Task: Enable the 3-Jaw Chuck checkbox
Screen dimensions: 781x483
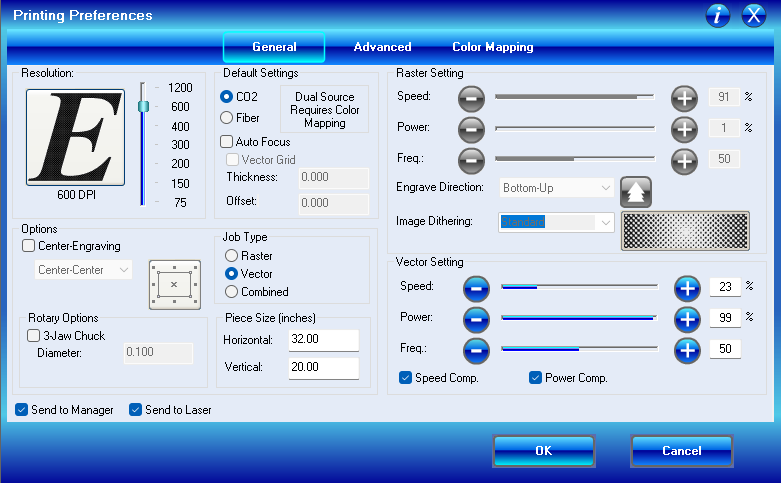Action: pos(33,336)
